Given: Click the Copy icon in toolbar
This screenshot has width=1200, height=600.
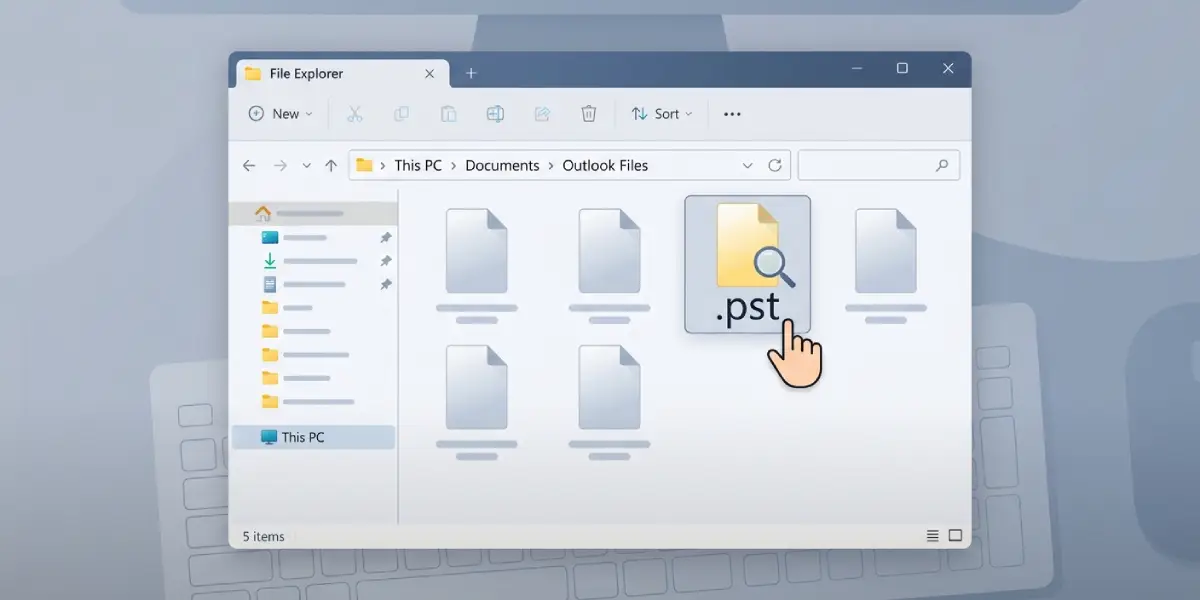Looking at the screenshot, I should (401, 114).
